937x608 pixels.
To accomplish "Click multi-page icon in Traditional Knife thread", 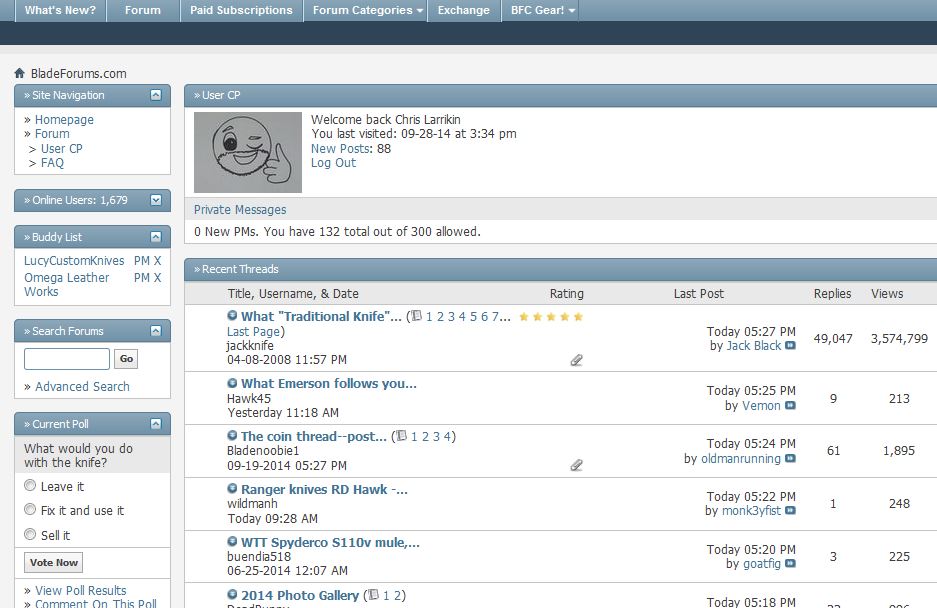I will 417,316.
